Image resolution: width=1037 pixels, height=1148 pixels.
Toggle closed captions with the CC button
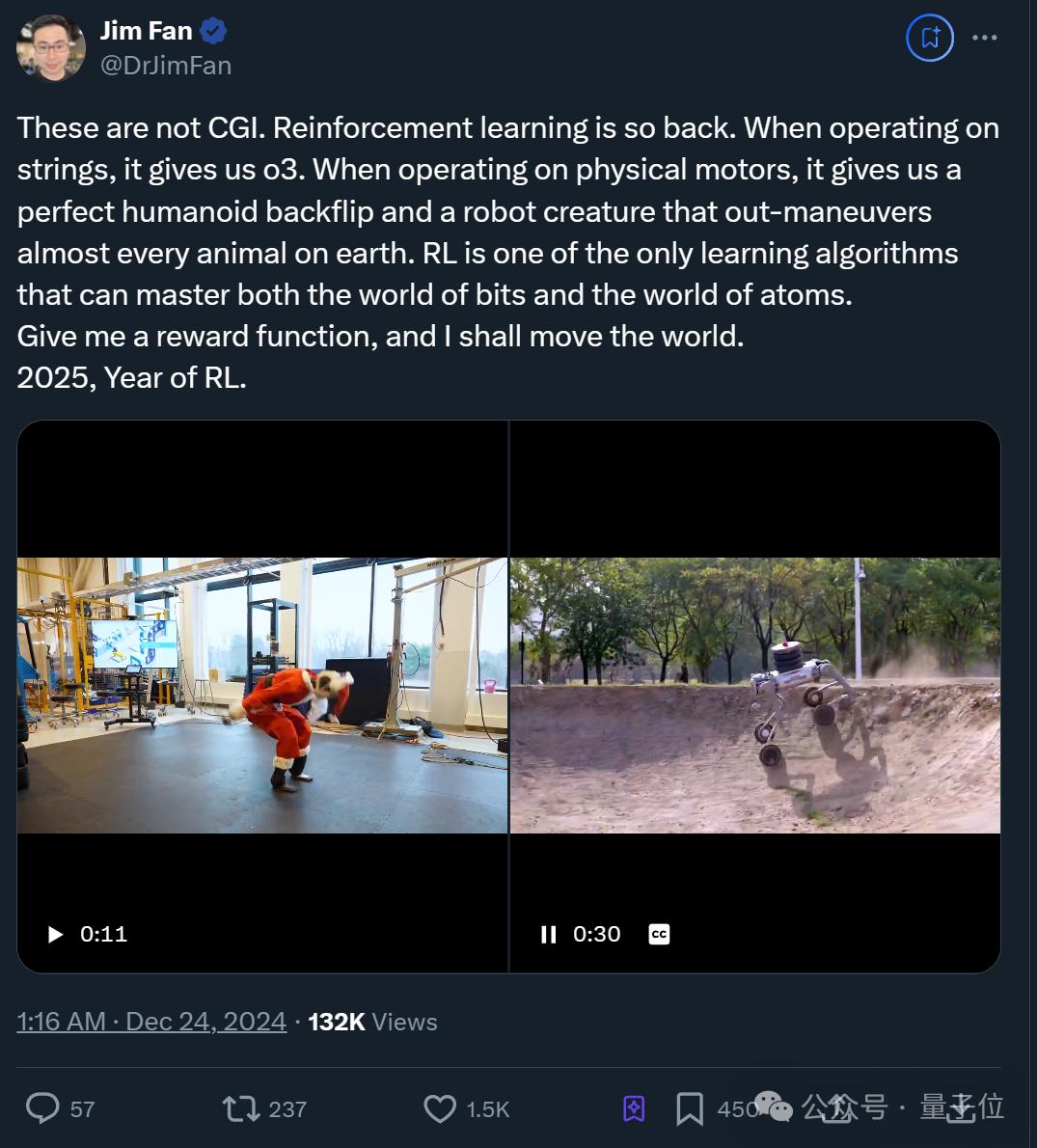pos(659,934)
